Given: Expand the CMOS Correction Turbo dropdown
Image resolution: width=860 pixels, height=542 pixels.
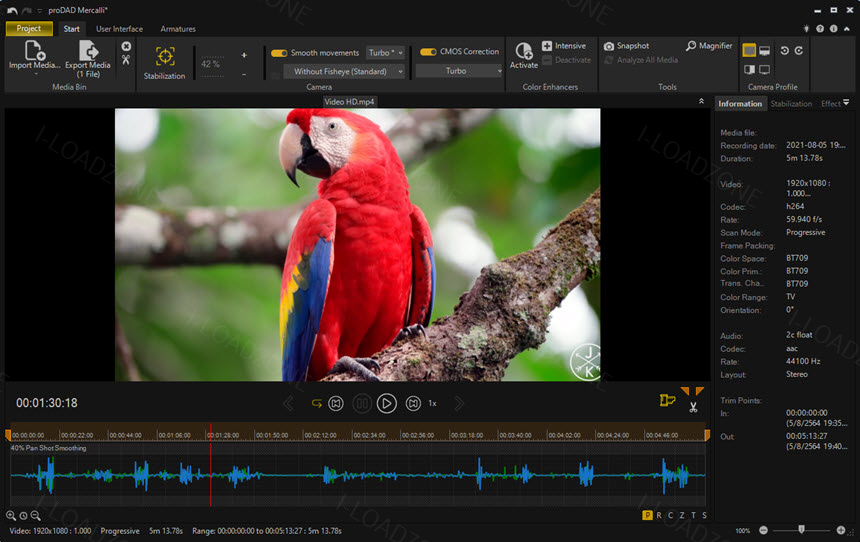Looking at the screenshot, I should pos(459,71).
